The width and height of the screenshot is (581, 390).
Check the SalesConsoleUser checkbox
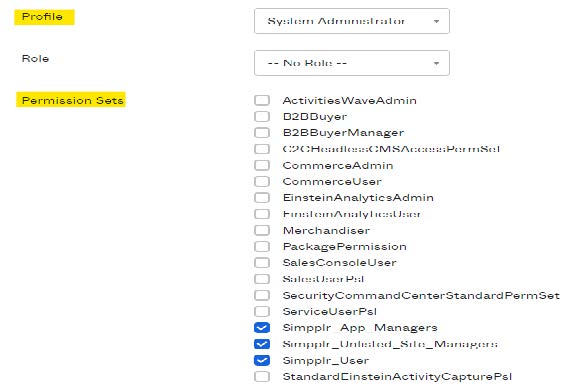262,263
